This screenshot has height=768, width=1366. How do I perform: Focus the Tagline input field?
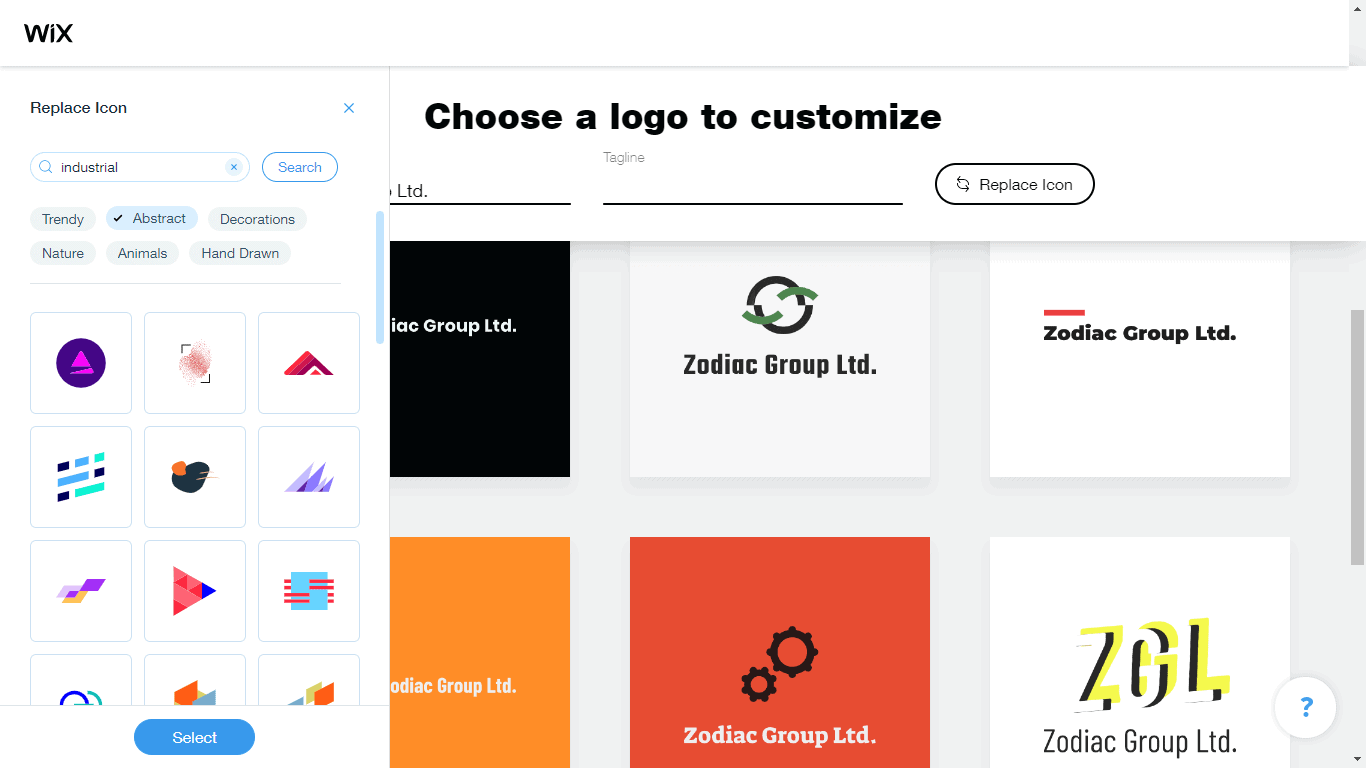753,186
